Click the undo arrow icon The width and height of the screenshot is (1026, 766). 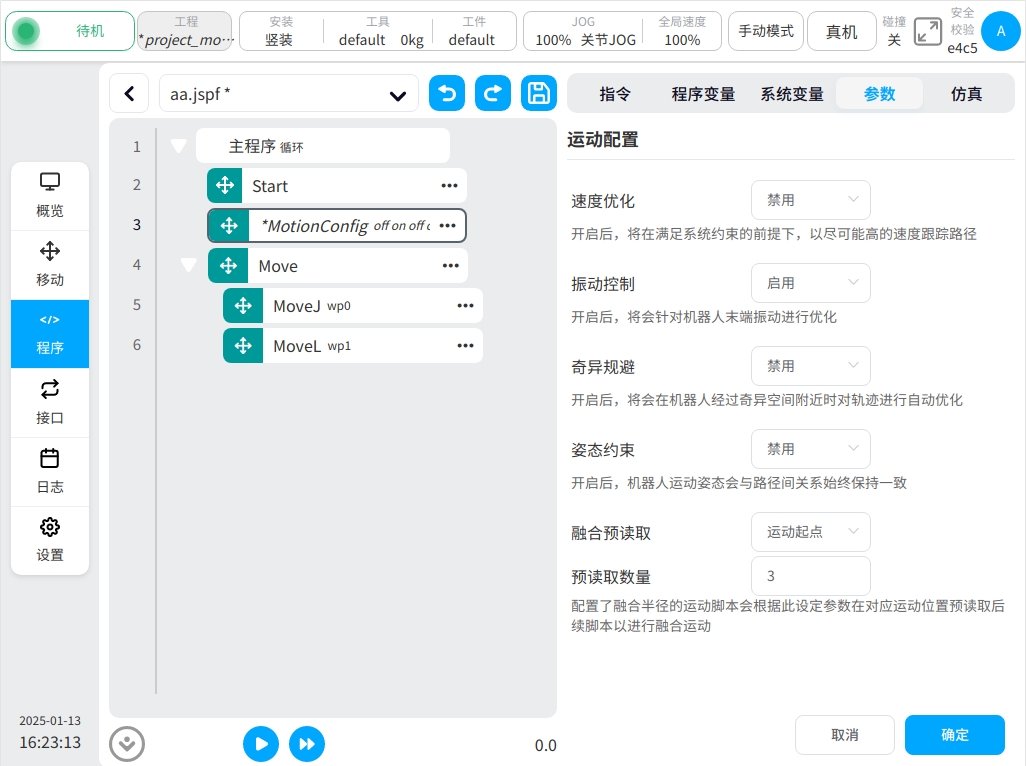click(447, 94)
